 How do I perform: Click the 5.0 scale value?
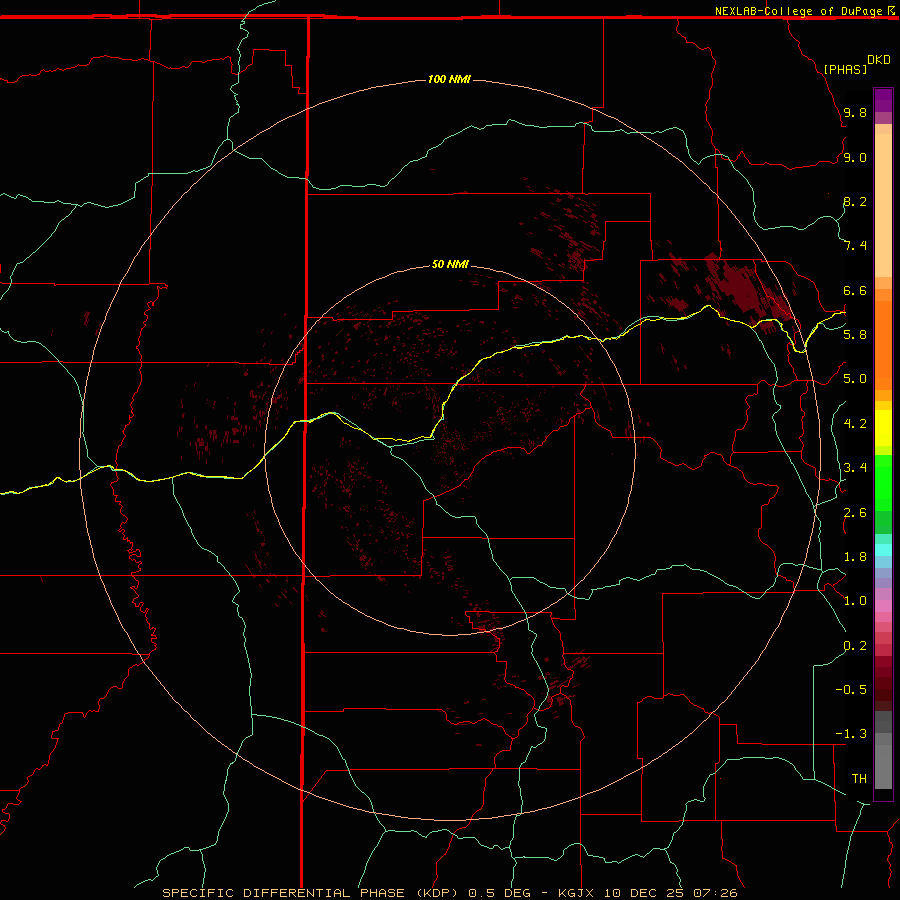[x=855, y=379]
